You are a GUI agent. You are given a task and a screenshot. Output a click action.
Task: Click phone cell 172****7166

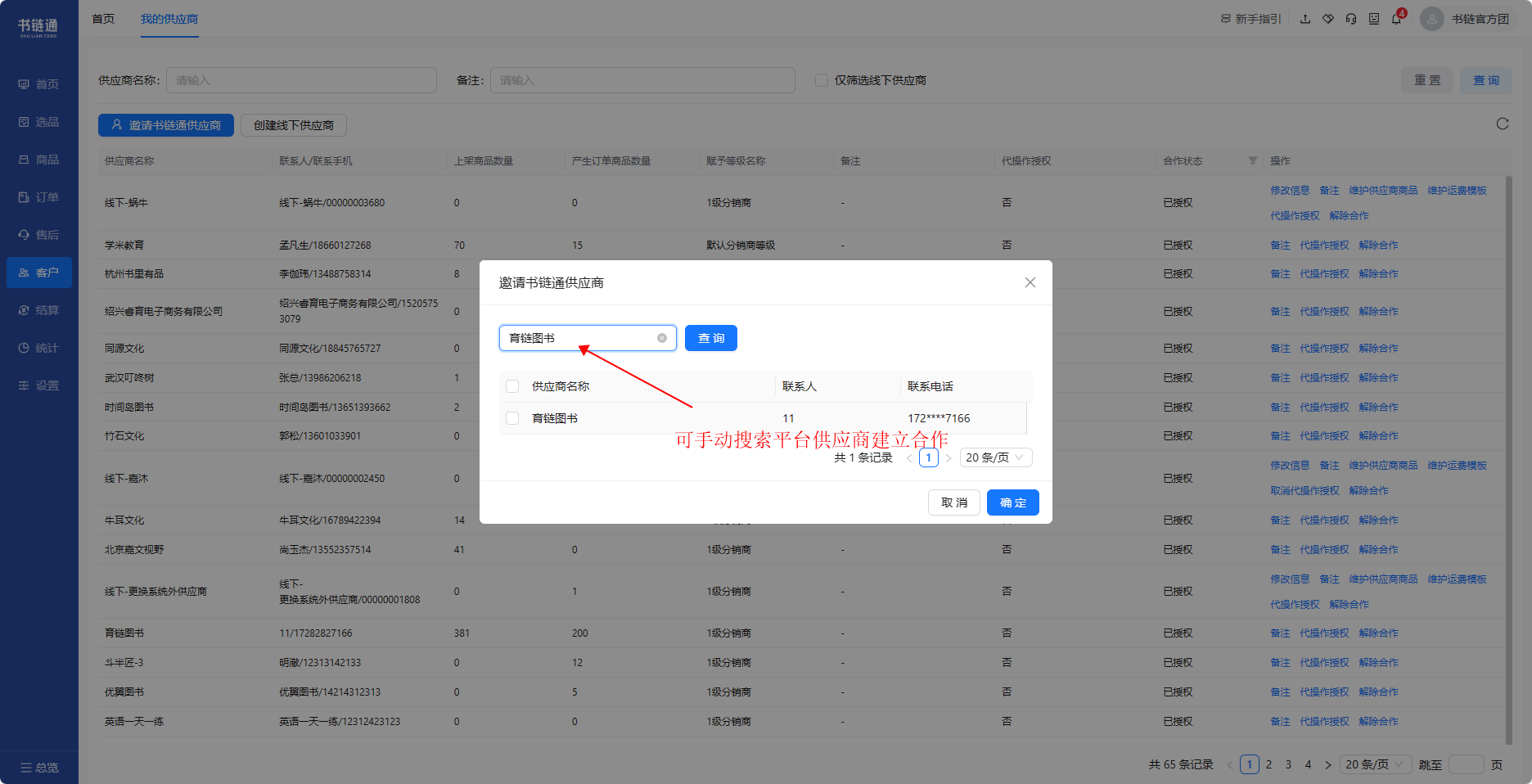pyautogui.click(x=939, y=418)
